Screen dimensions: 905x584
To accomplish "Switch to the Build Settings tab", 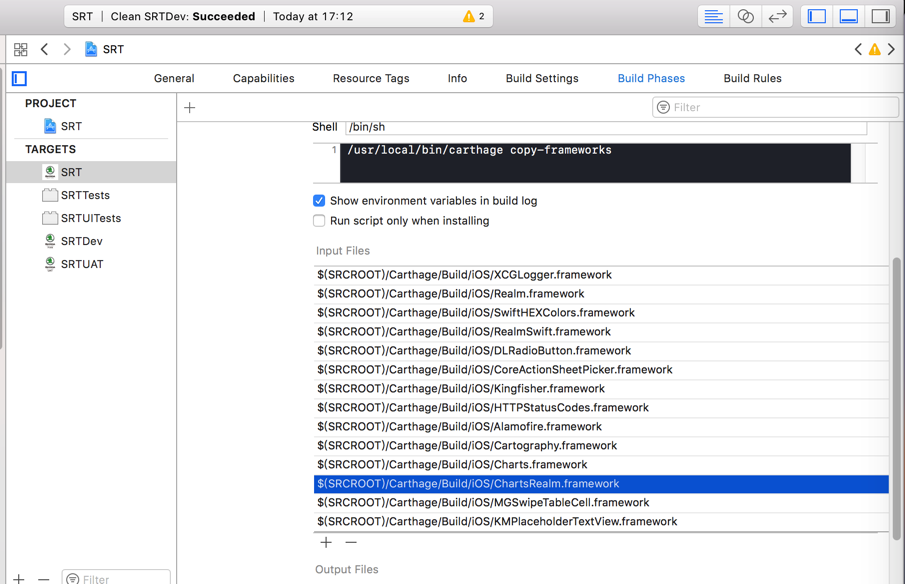I will tap(541, 78).
